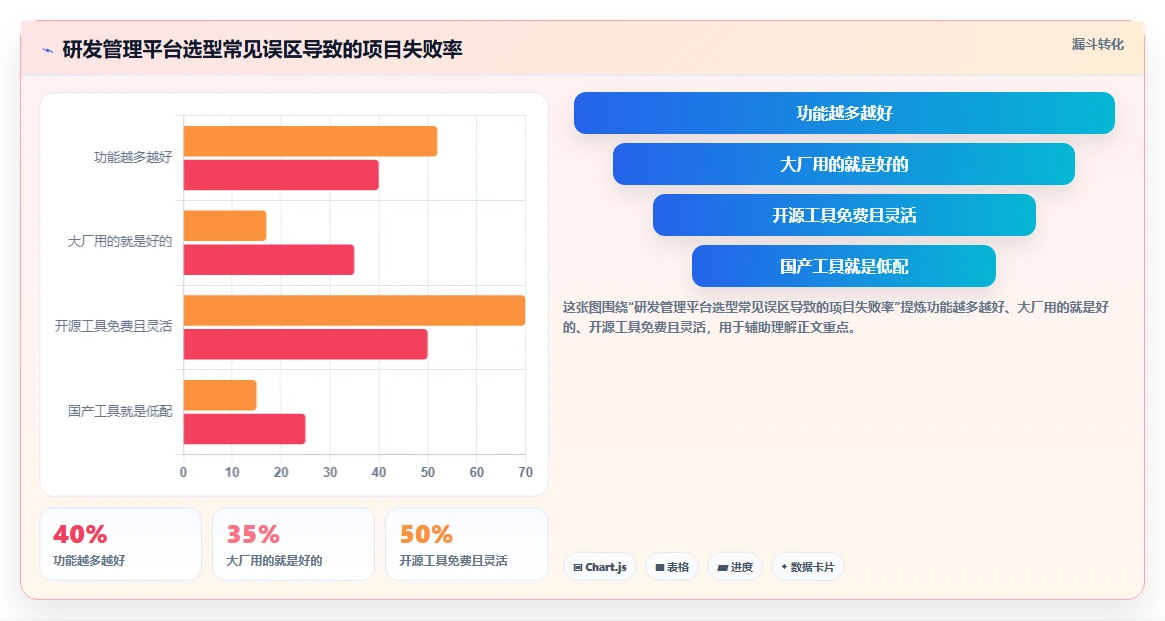The height and width of the screenshot is (621, 1165).
Task: Click the red bar for 大厂用的就是好的
Action: coord(269,260)
